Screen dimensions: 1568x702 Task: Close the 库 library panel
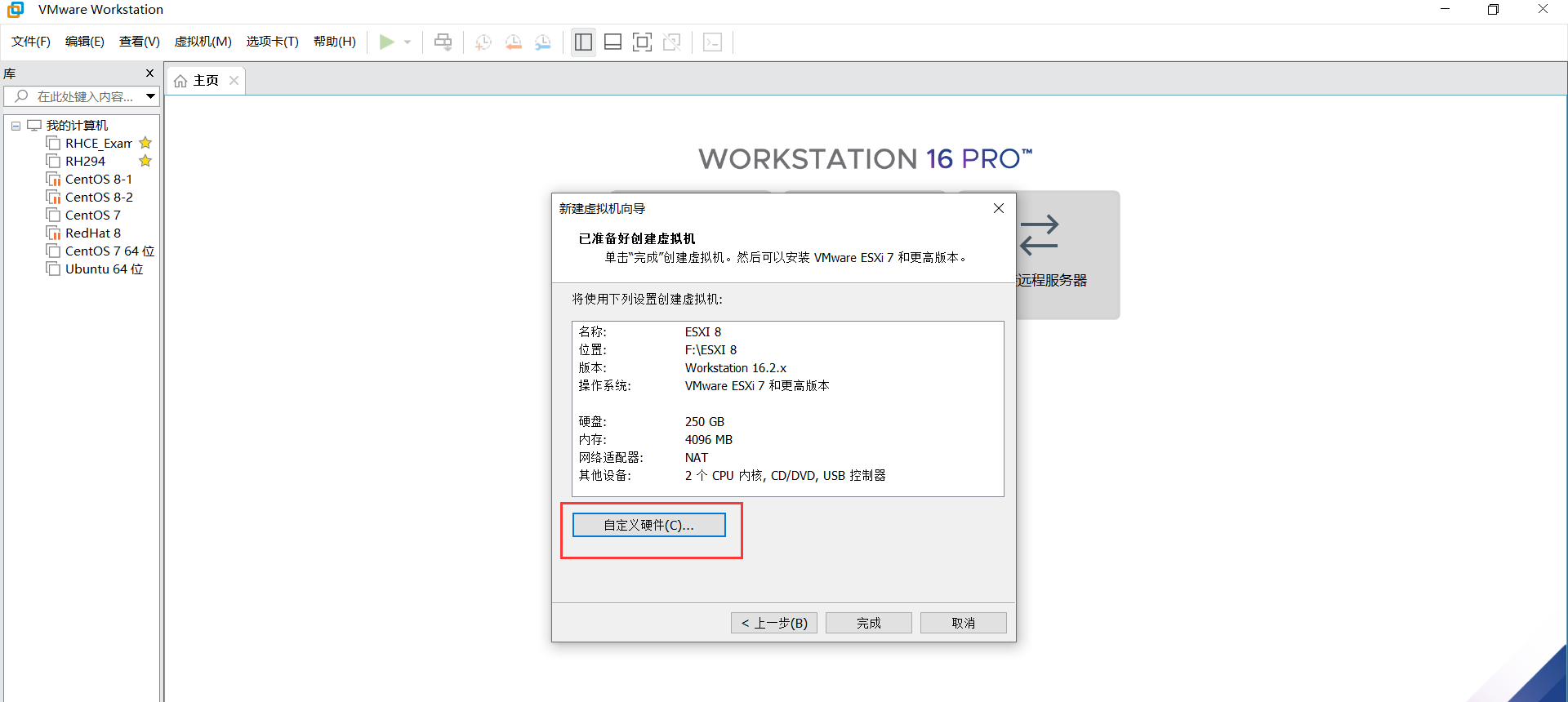(149, 73)
